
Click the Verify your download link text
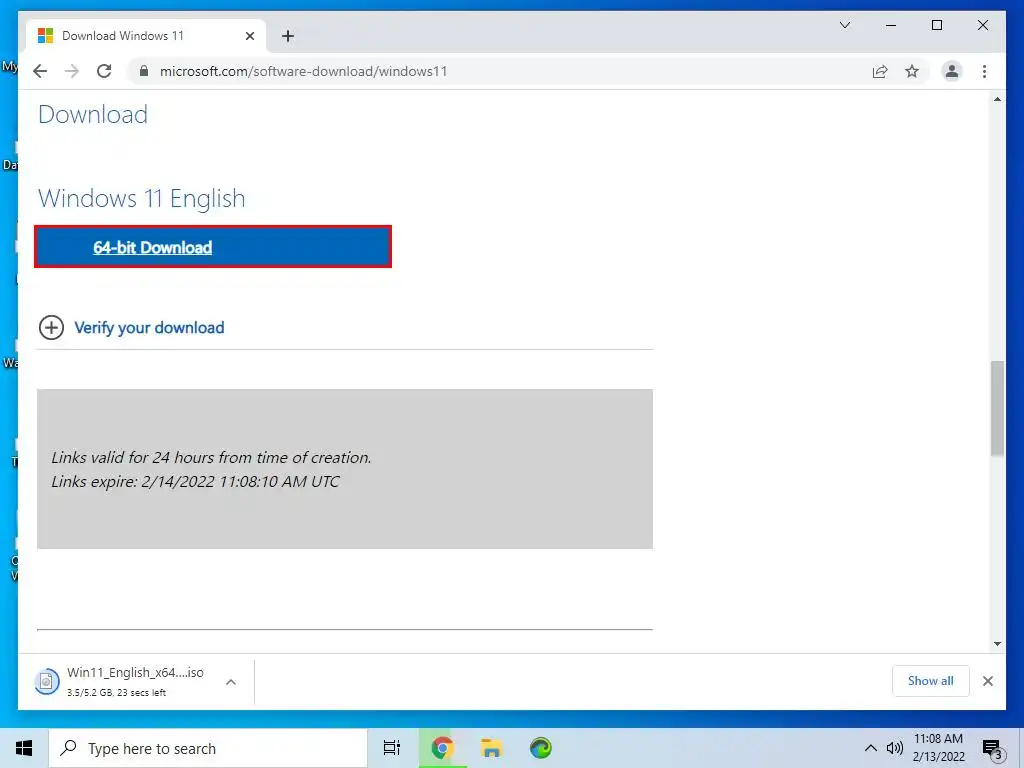pos(149,328)
